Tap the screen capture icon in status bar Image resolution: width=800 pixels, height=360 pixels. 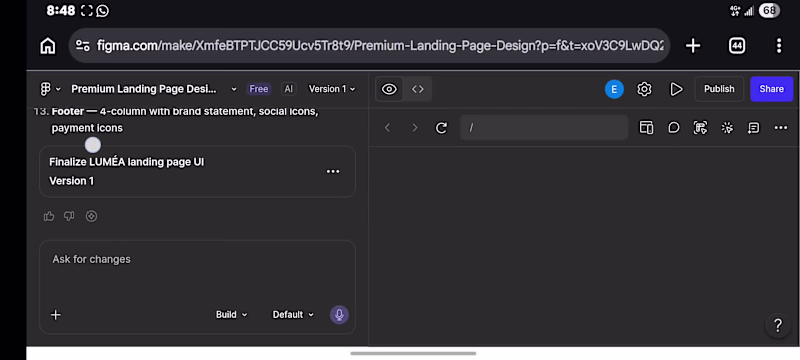point(87,11)
